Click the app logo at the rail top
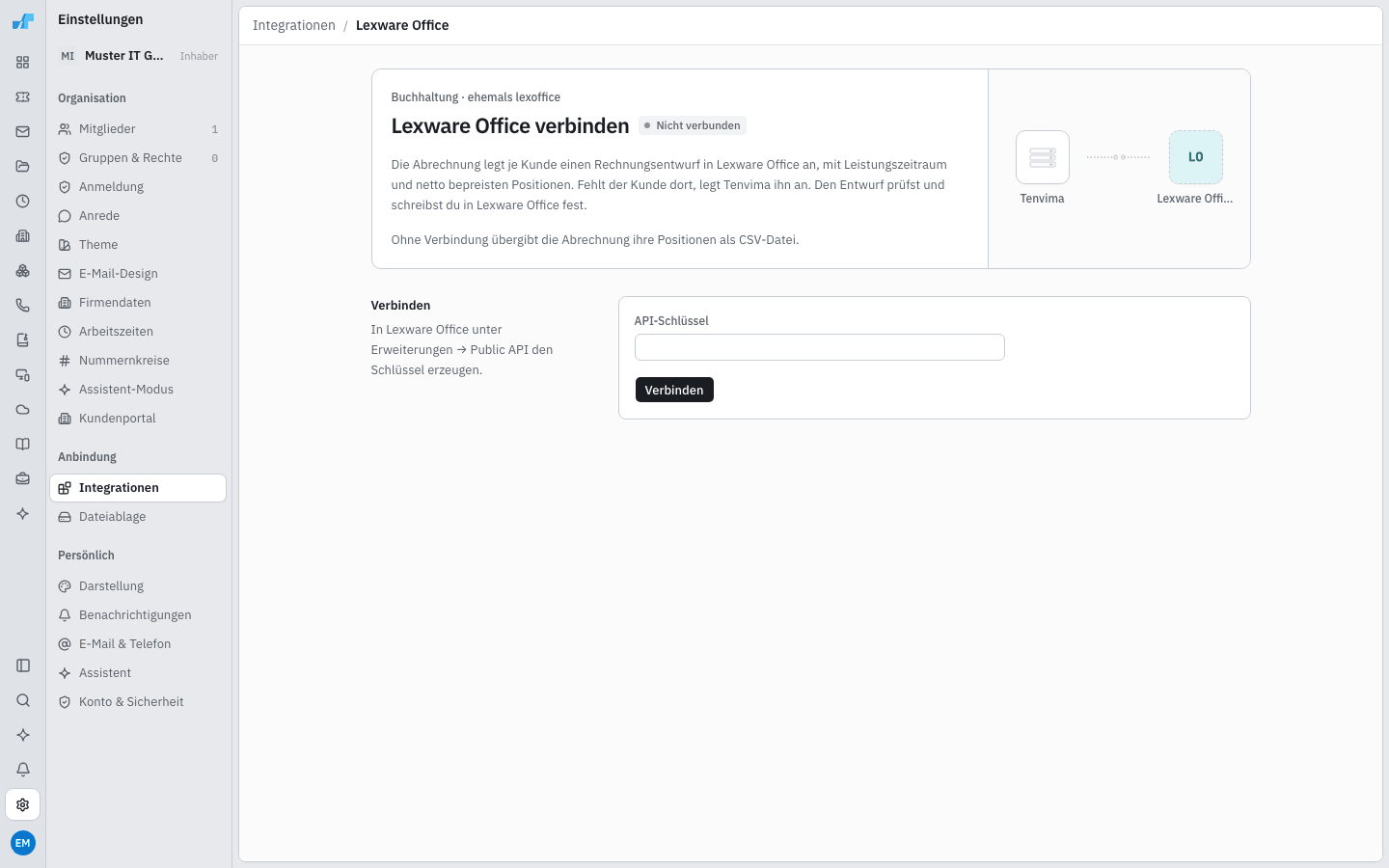Image resolution: width=1389 pixels, height=868 pixels. point(23,21)
